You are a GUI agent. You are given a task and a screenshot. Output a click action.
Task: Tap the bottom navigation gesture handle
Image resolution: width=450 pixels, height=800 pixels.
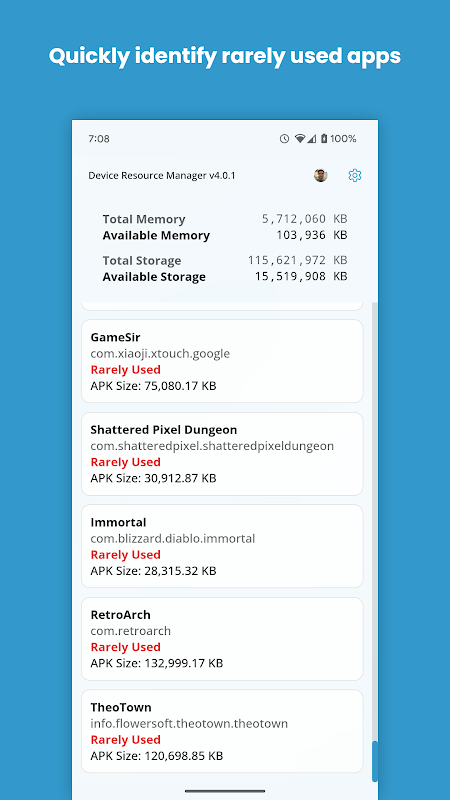click(225, 791)
